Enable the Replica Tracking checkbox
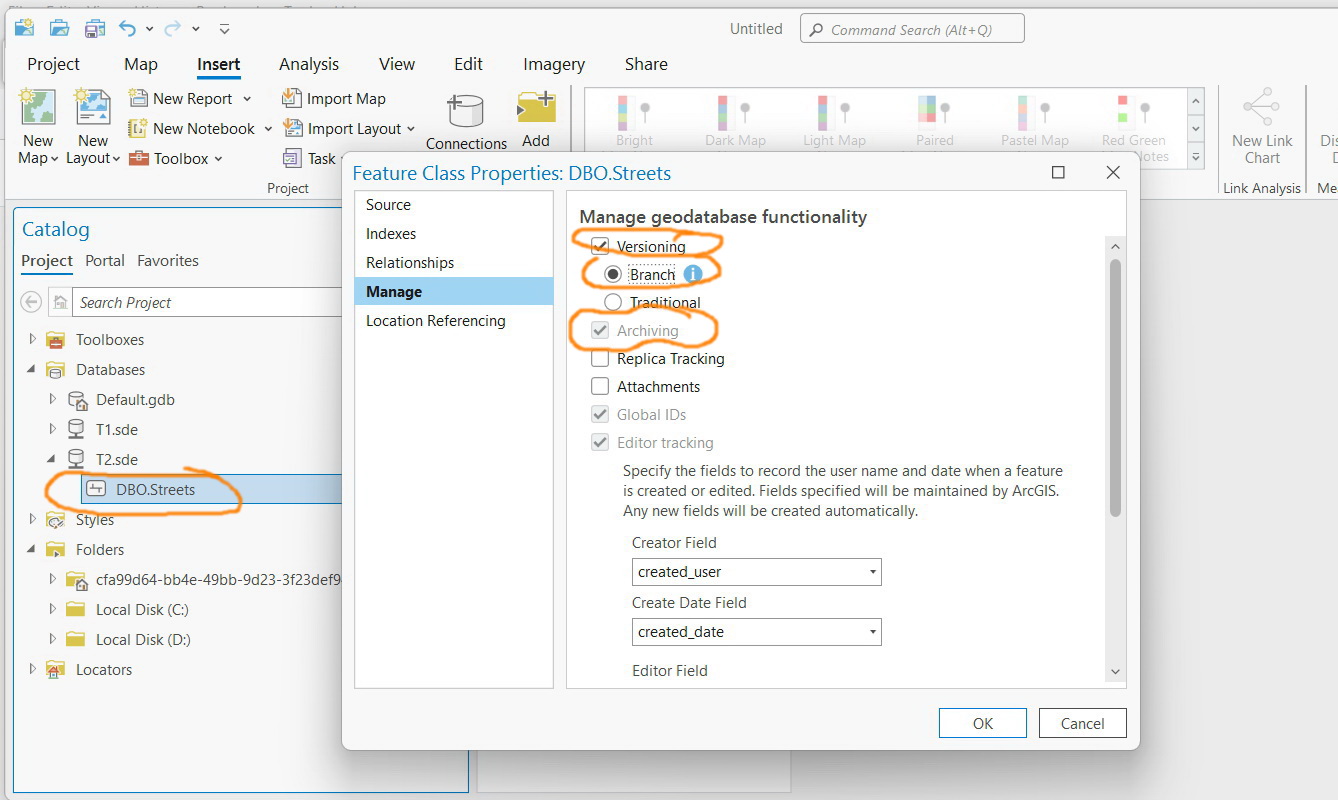This screenshot has width=1338, height=800. point(600,358)
